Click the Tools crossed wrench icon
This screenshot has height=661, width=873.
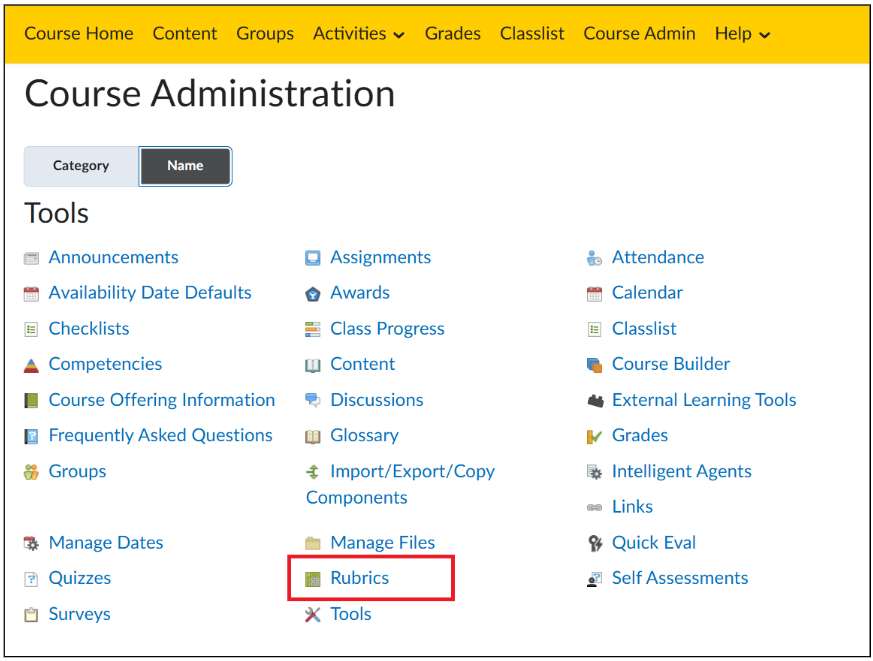coord(313,615)
